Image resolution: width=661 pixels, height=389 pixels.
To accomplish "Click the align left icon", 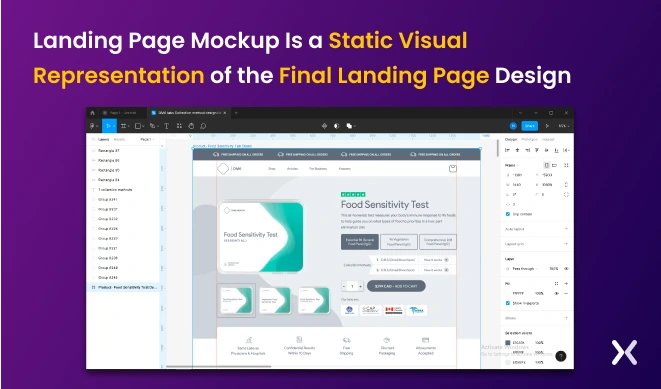I will coord(508,150).
